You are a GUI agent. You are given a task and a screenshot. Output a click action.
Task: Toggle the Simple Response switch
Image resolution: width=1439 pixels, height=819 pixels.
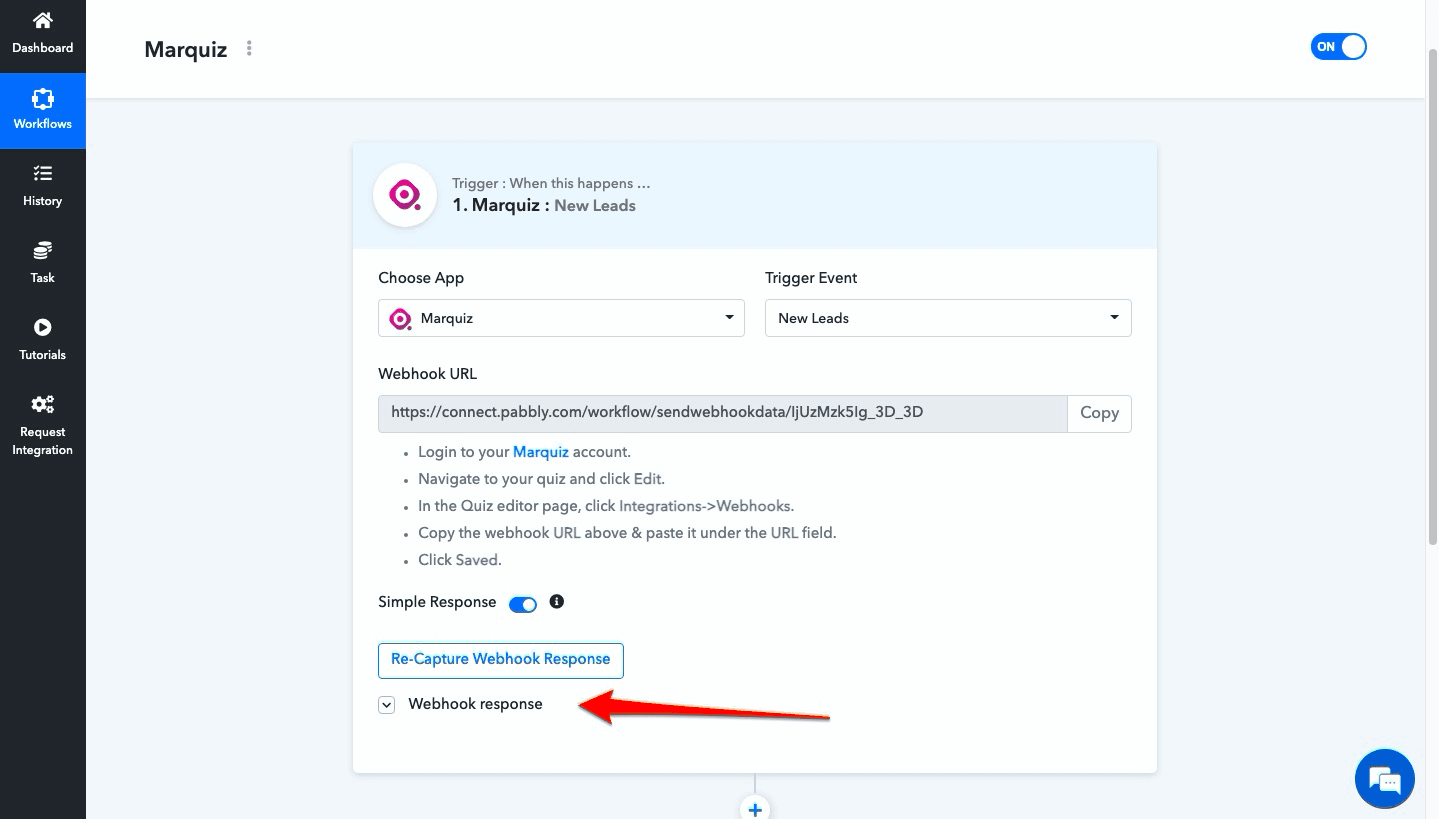coord(523,604)
